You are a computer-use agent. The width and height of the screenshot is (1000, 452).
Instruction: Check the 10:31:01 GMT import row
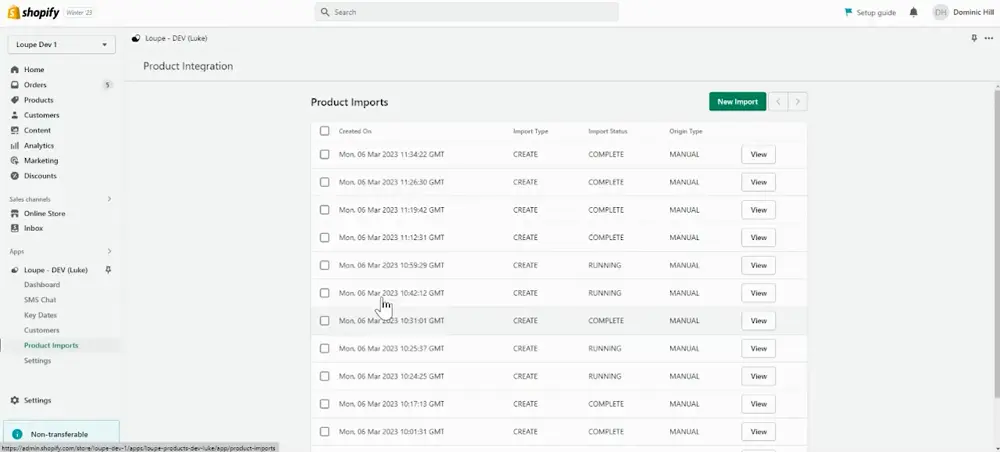(x=325, y=321)
